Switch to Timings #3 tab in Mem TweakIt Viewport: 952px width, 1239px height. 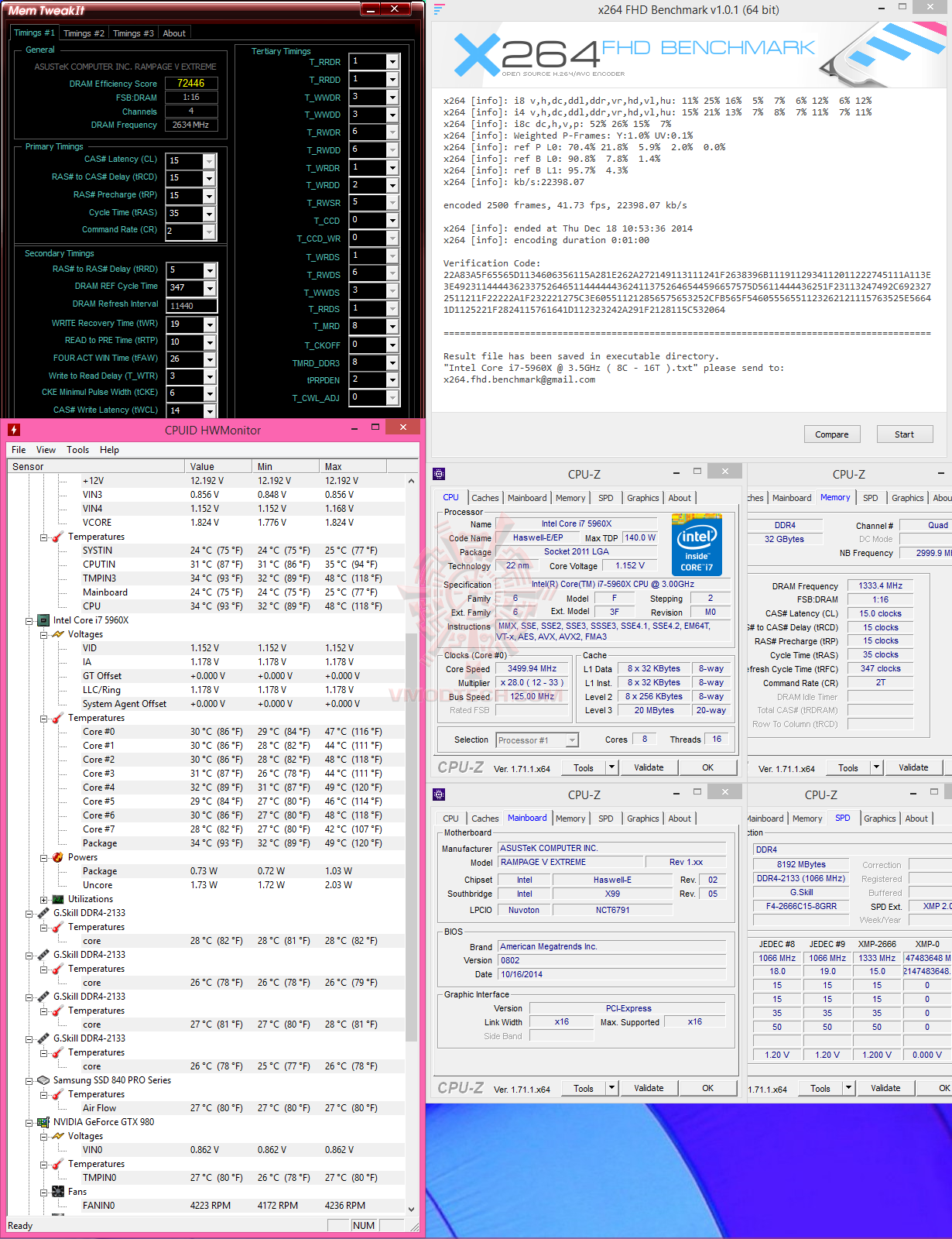(x=133, y=33)
